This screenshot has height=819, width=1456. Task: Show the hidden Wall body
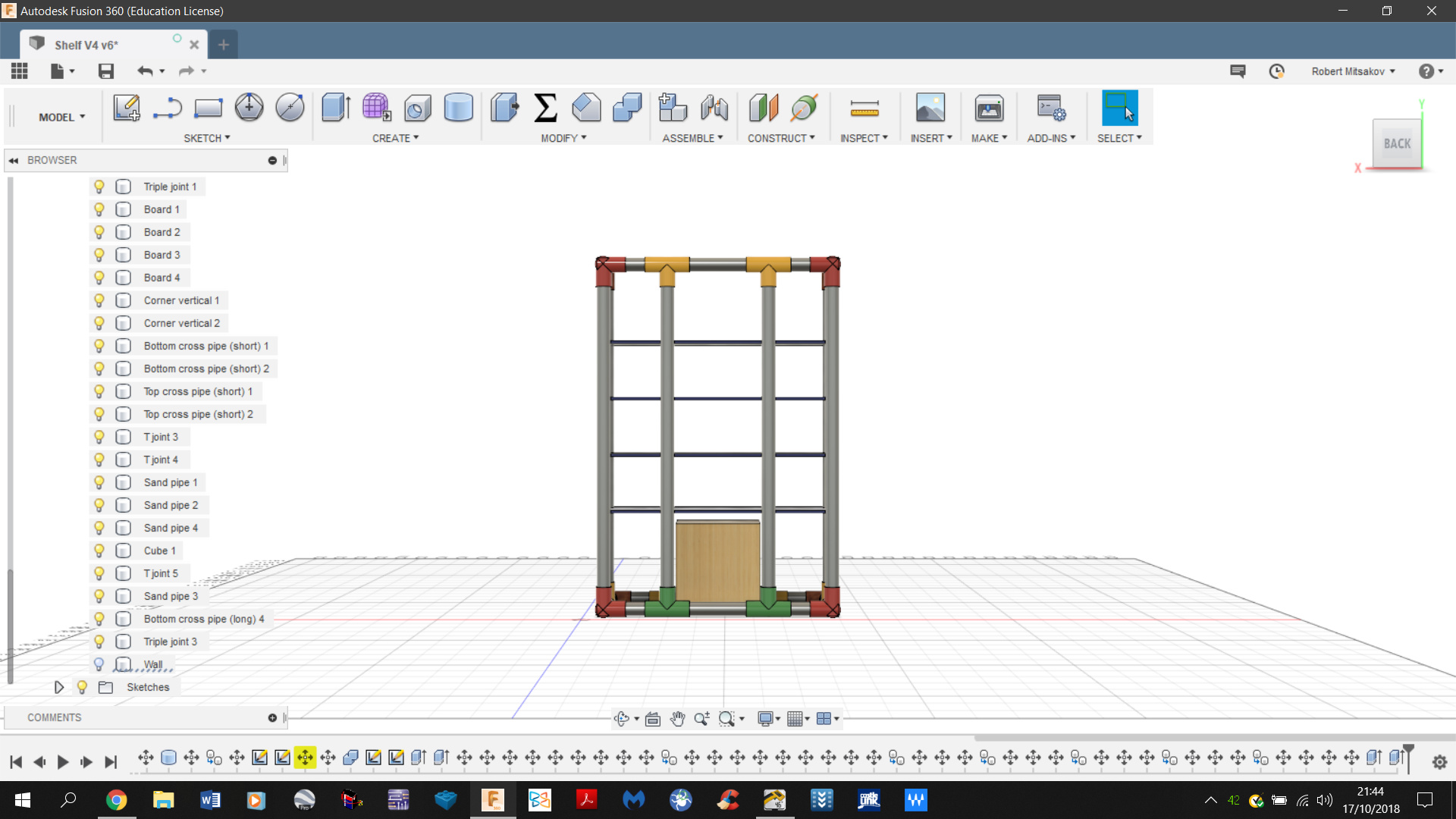tap(99, 664)
